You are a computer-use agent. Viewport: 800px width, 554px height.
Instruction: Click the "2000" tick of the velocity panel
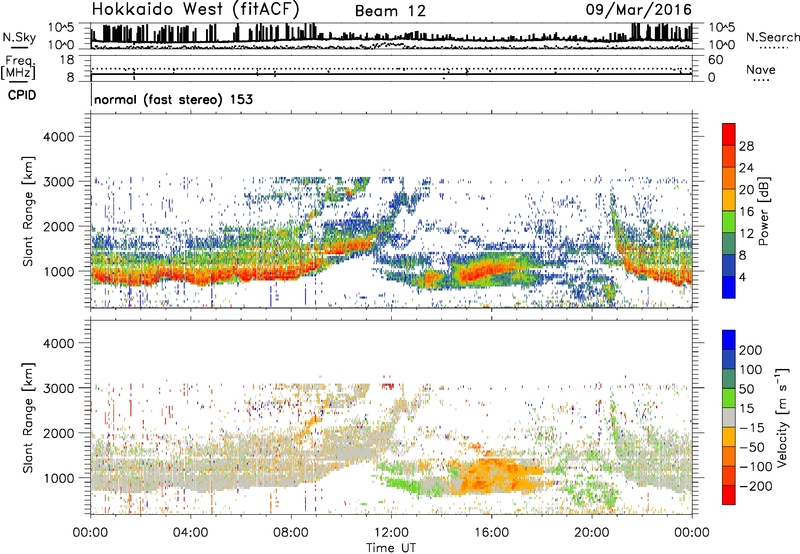point(58,433)
